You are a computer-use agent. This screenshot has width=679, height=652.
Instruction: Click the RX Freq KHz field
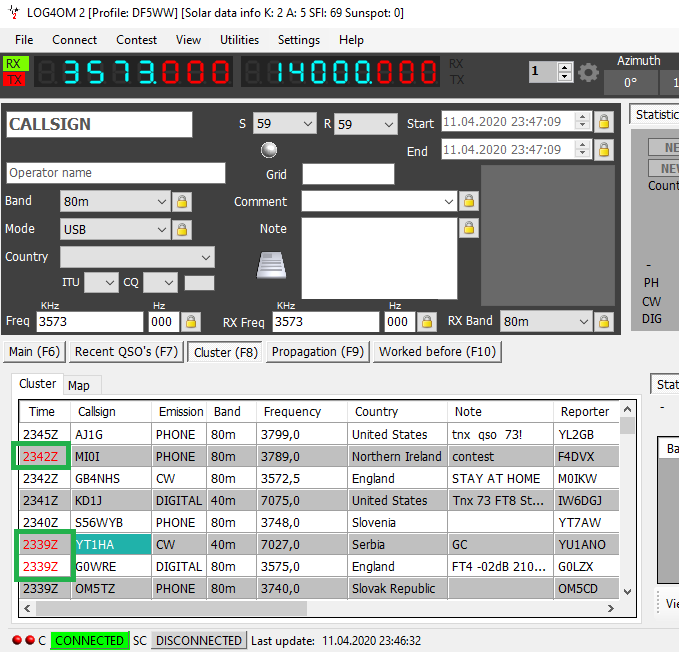click(326, 322)
